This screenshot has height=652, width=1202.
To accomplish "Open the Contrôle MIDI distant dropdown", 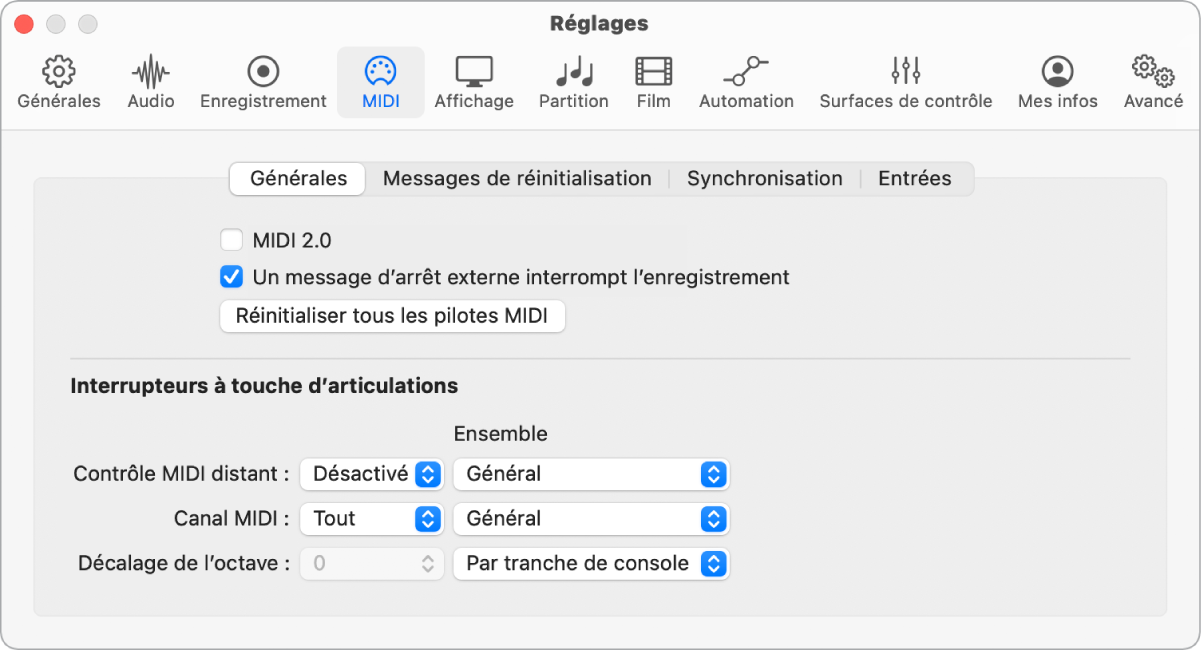I will point(371,474).
